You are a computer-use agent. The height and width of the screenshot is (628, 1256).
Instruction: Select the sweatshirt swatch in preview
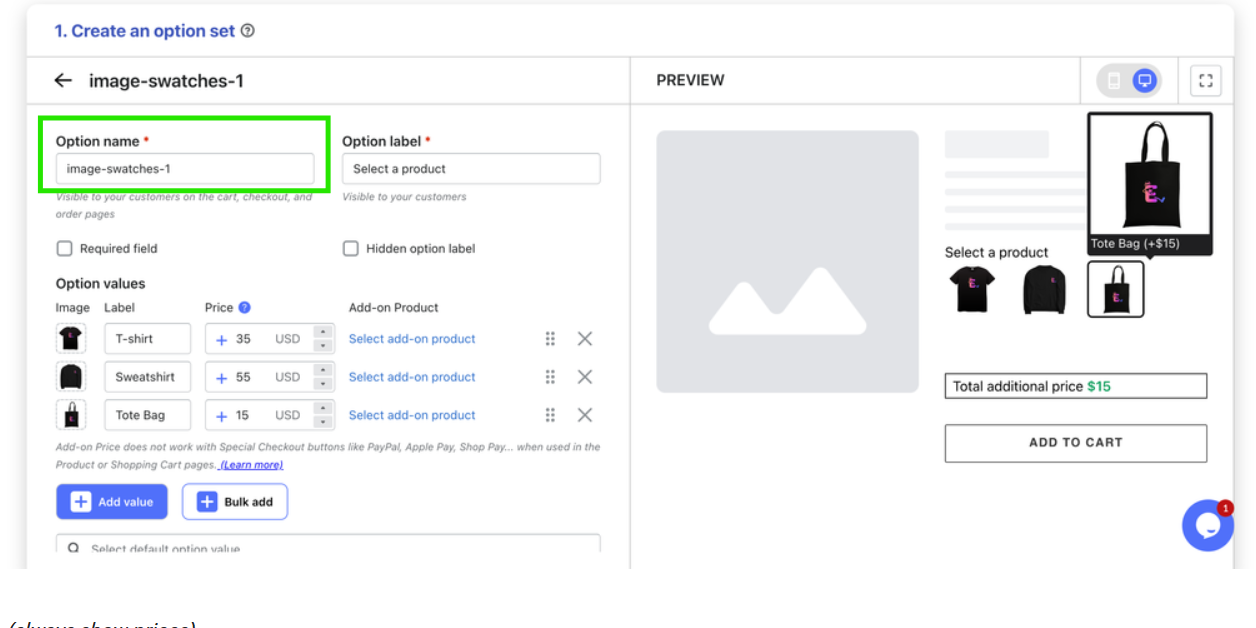pyautogui.click(x=1044, y=290)
